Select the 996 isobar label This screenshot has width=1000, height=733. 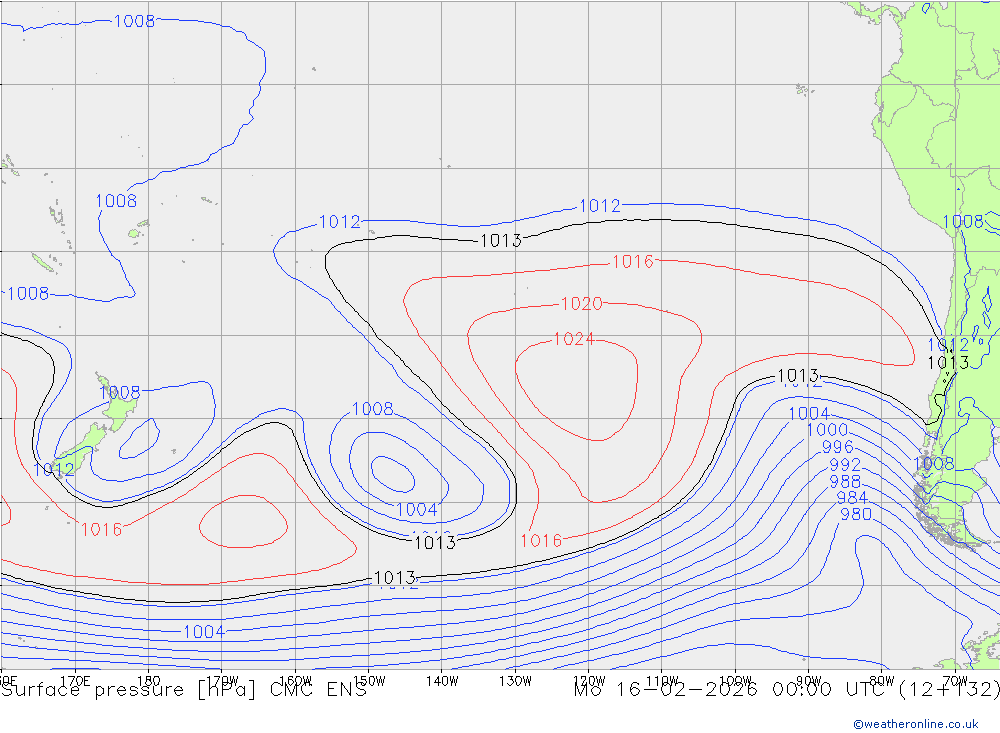tap(837, 447)
